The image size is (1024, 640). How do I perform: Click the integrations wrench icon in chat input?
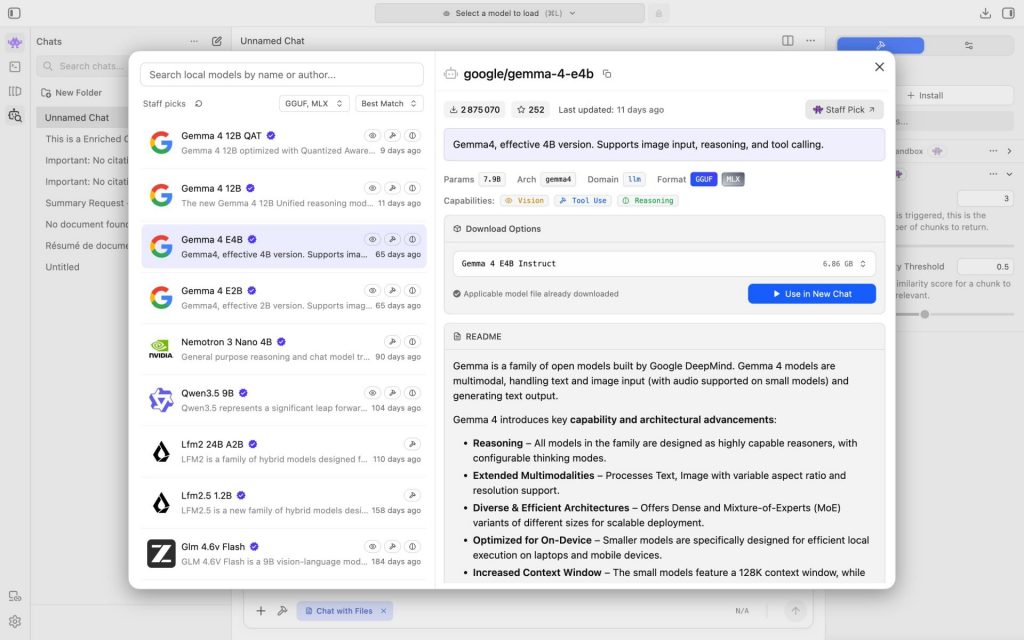pos(282,611)
